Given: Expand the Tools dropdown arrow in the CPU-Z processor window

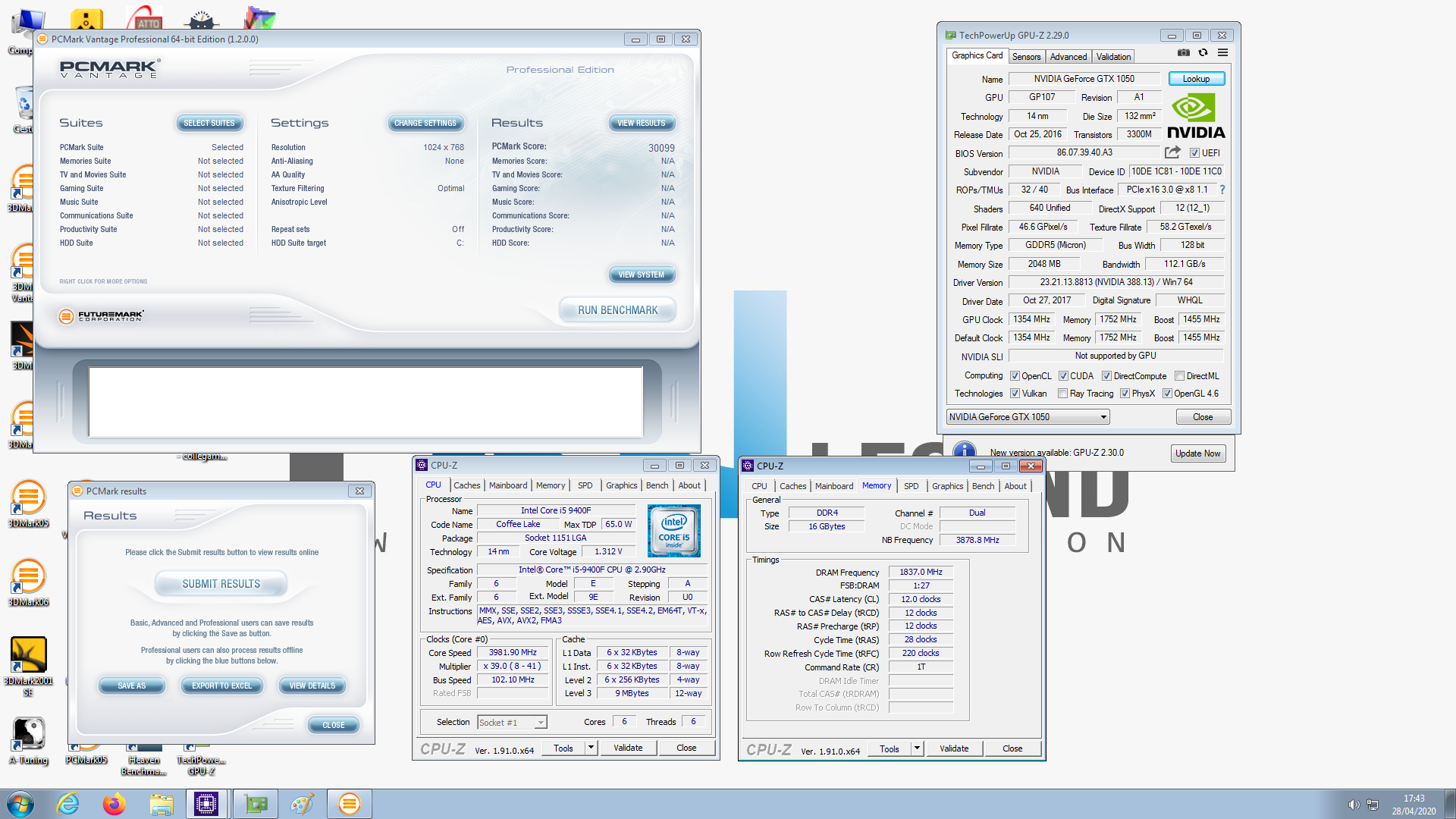Looking at the screenshot, I should click(x=591, y=748).
